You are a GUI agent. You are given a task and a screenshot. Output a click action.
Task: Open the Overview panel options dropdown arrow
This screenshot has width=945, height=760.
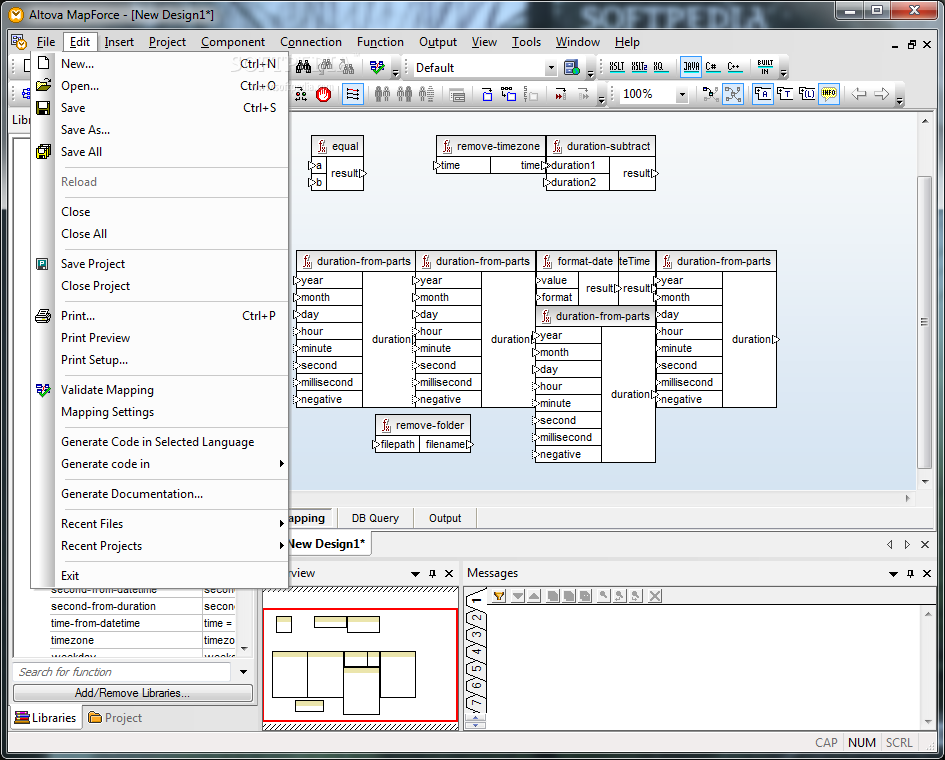click(415, 574)
